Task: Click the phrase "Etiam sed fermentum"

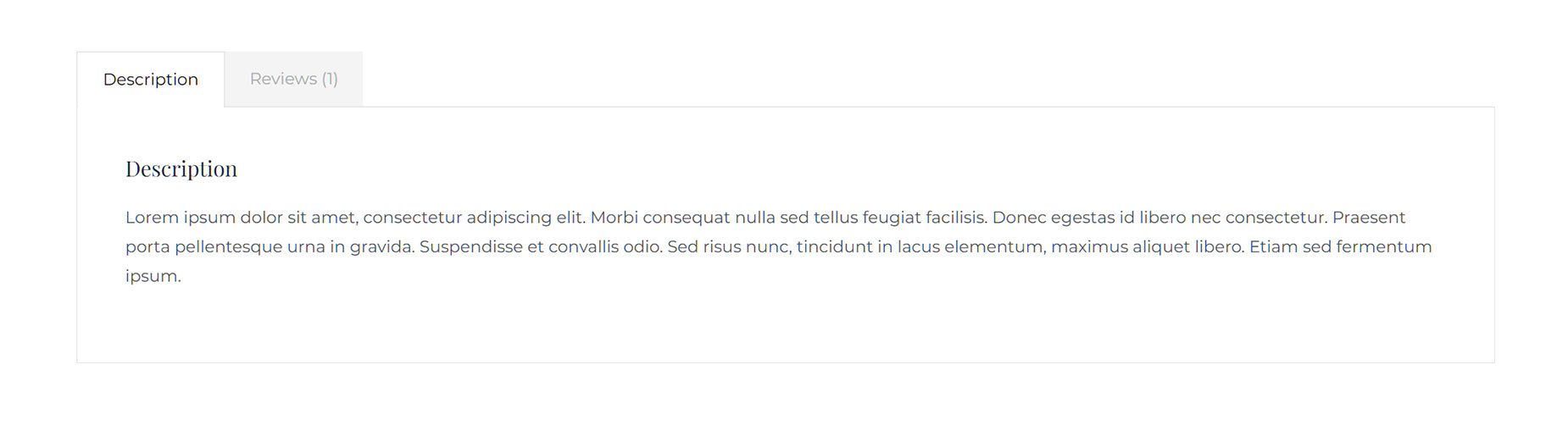Action: tap(1341, 247)
